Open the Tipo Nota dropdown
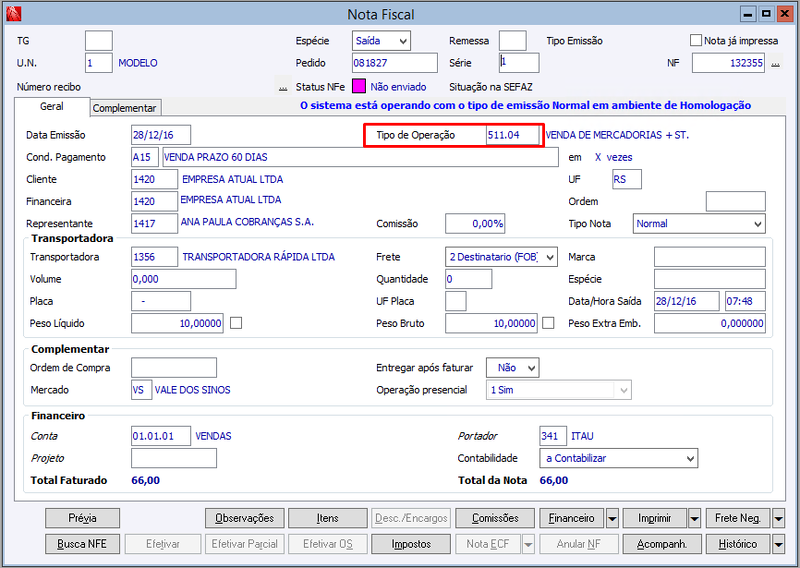This screenshot has height=568, width=800. click(x=699, y=224)
